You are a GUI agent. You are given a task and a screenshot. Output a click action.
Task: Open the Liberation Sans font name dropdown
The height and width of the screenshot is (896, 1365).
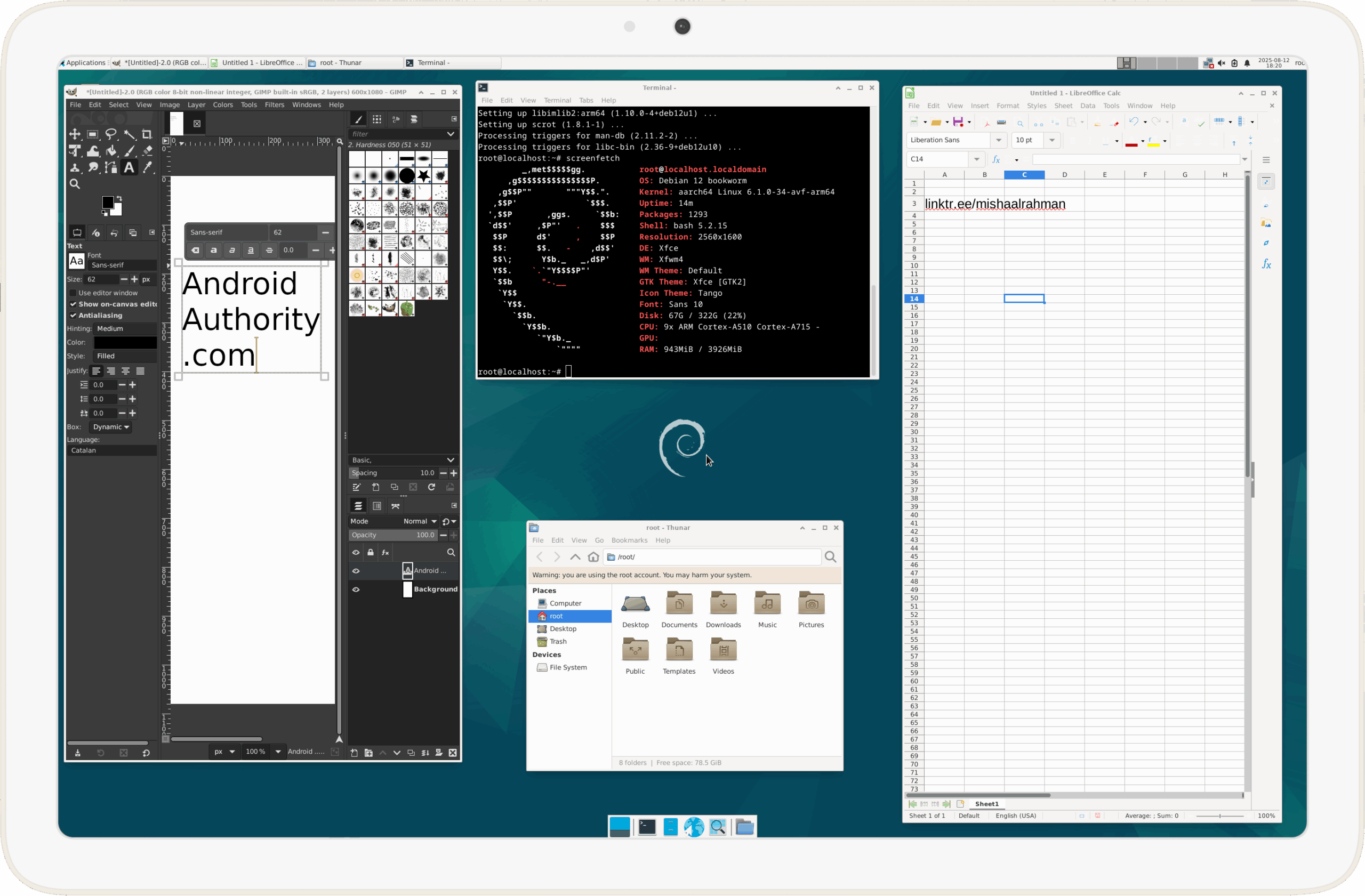[x=1000, y=140]
